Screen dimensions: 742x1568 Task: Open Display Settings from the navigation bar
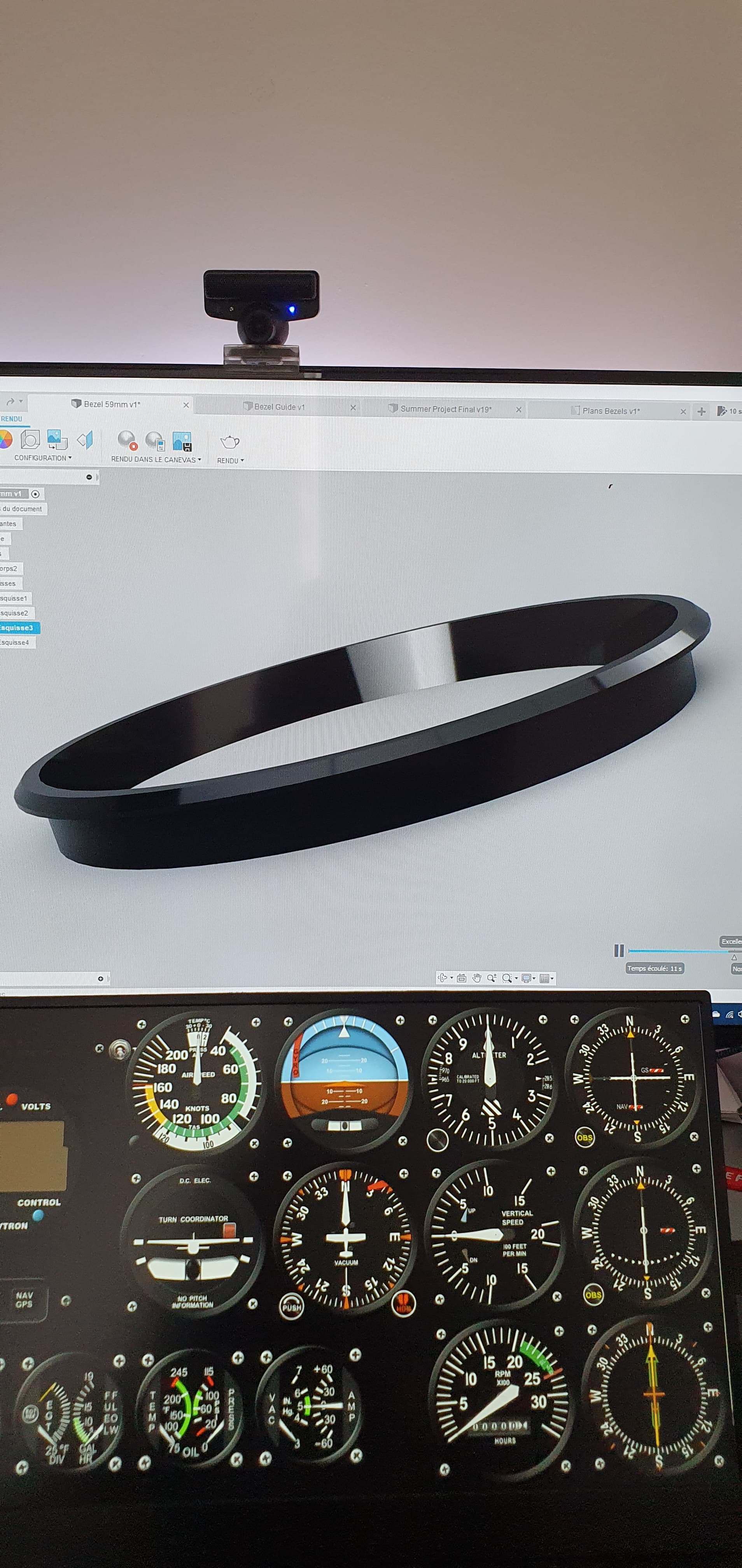[x=527, y=978]
